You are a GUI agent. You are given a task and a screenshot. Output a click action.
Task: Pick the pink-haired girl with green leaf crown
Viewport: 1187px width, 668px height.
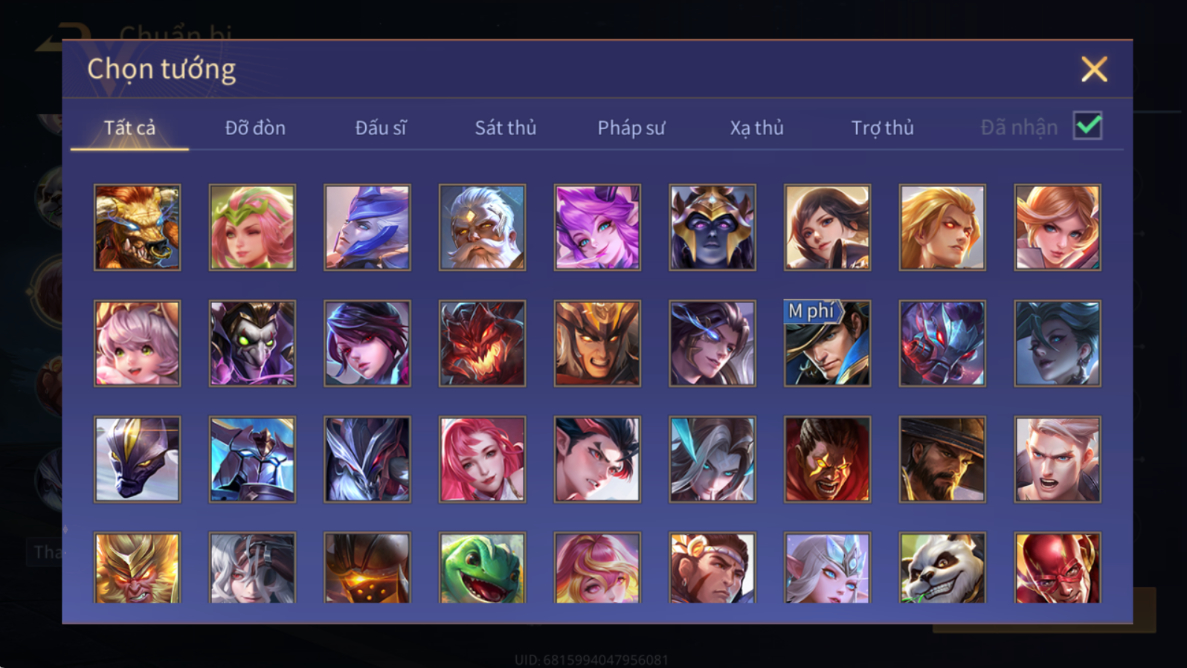click(252, 227)
